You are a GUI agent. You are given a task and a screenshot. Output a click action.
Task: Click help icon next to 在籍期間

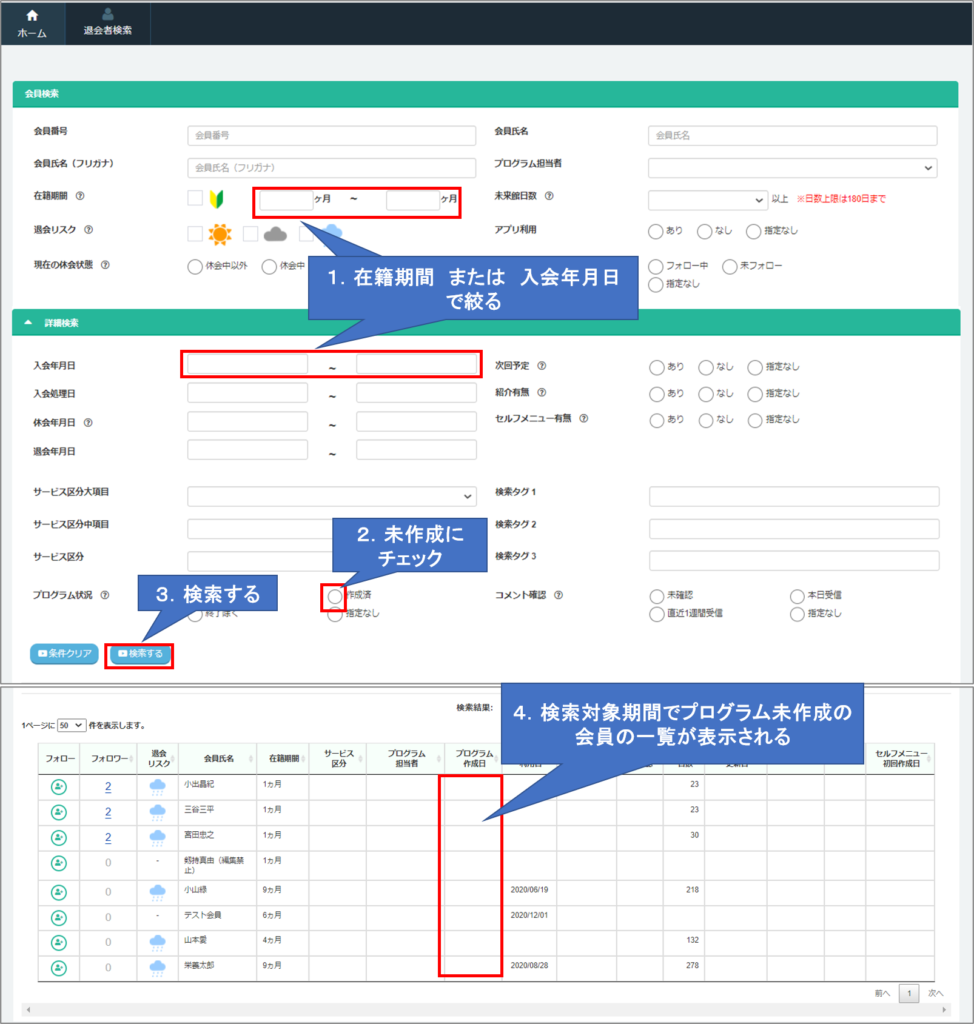click(80, 197)
